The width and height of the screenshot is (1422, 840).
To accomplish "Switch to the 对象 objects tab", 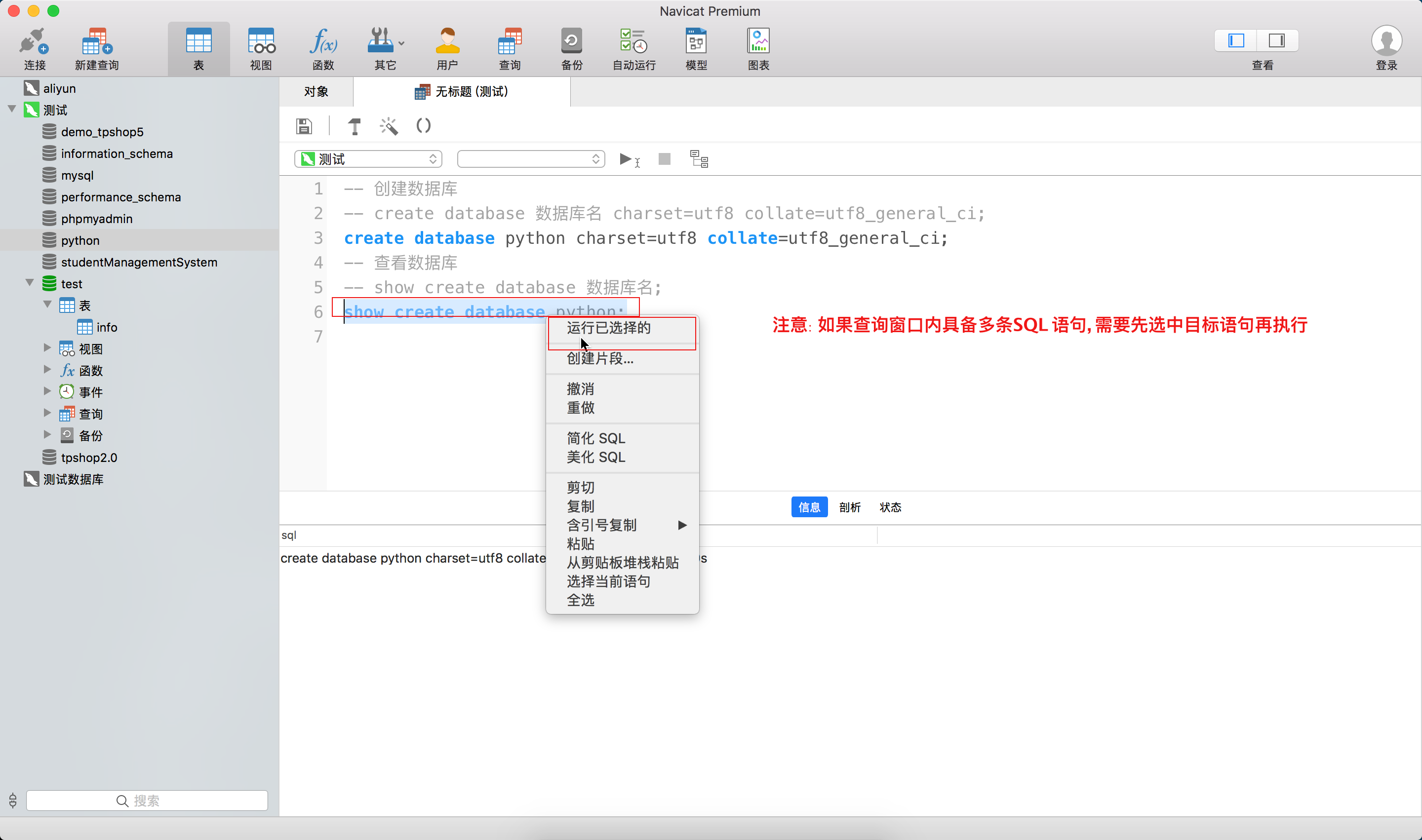I will click(316, 92).
